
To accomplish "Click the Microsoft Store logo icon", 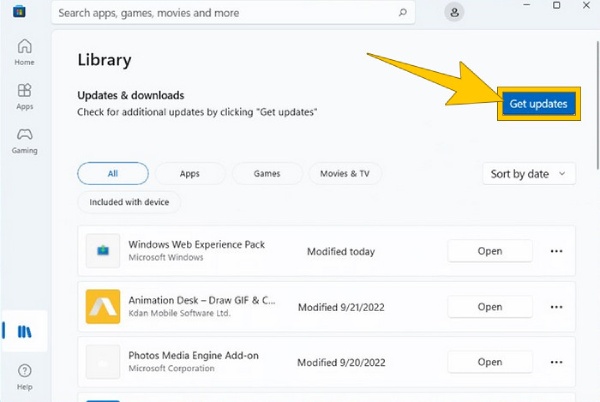I will tap(19, 11).
